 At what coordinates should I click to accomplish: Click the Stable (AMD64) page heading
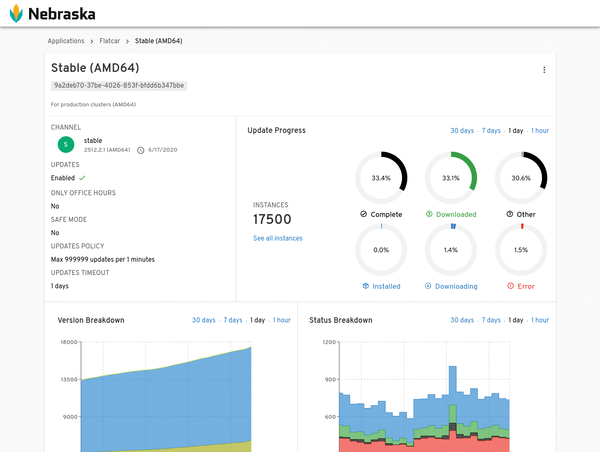pos(95,68)
